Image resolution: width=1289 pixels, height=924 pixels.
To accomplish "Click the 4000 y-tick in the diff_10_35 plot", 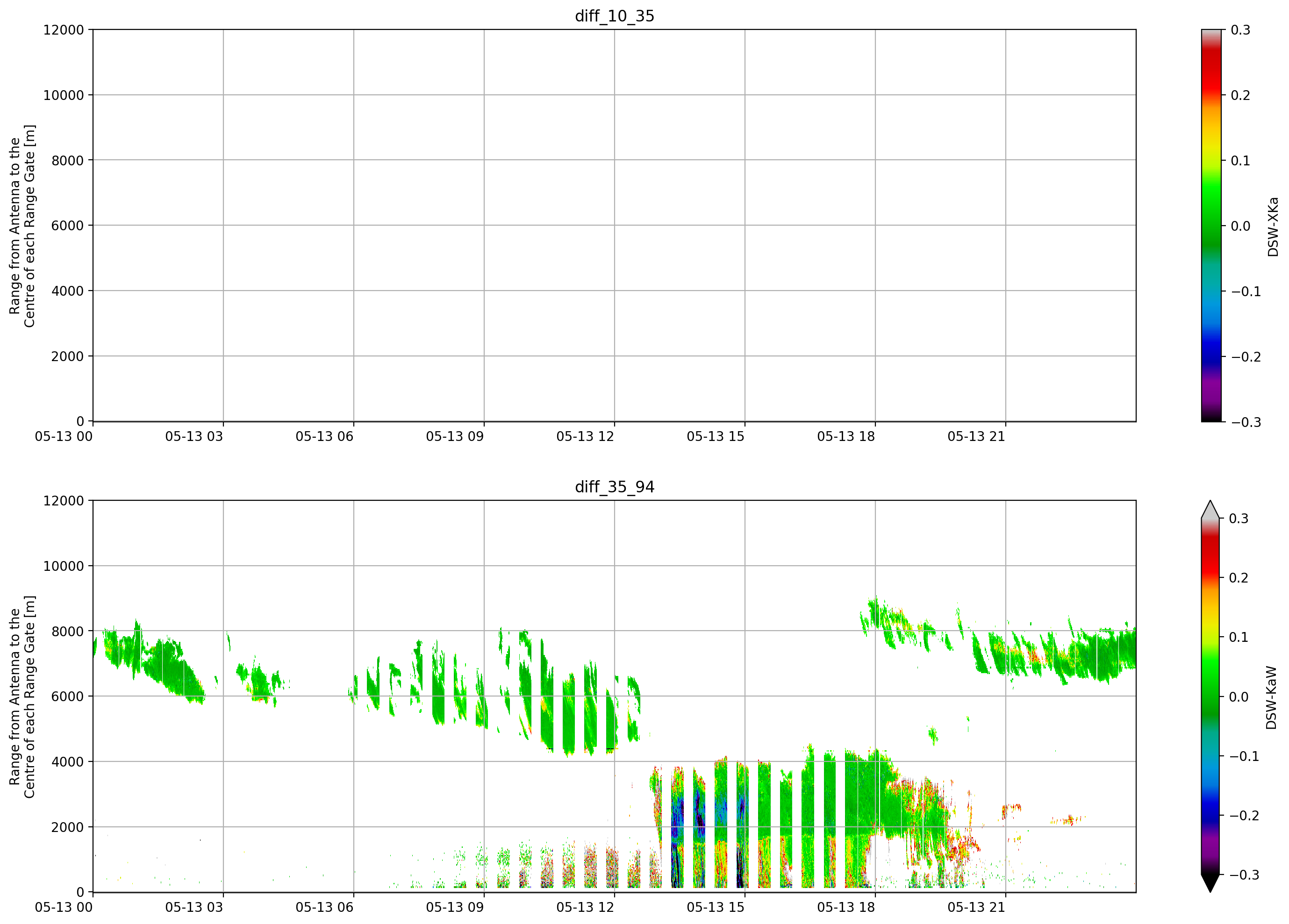I will 68,291.
